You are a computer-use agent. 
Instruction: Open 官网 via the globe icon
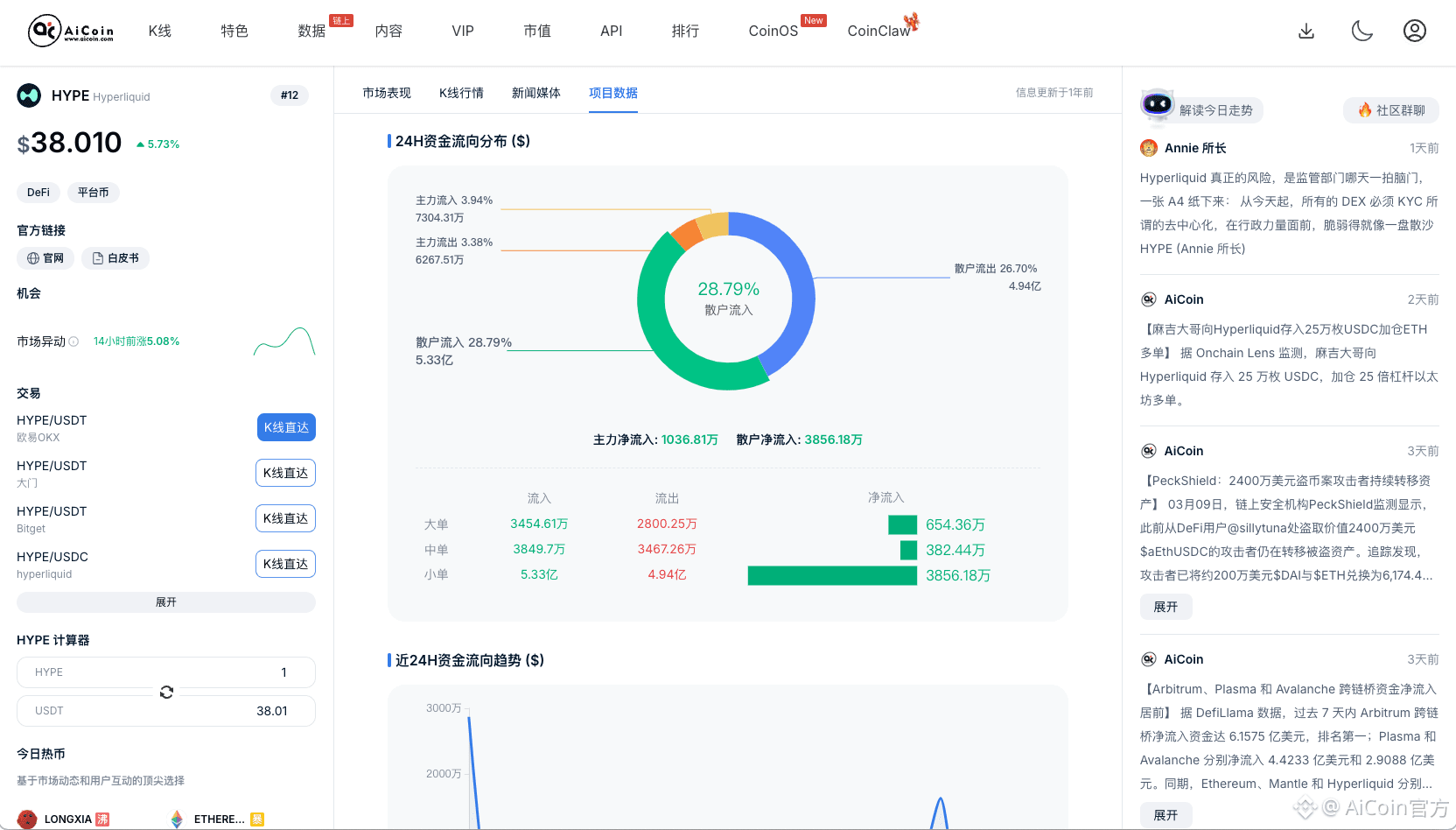pos(32,258)
